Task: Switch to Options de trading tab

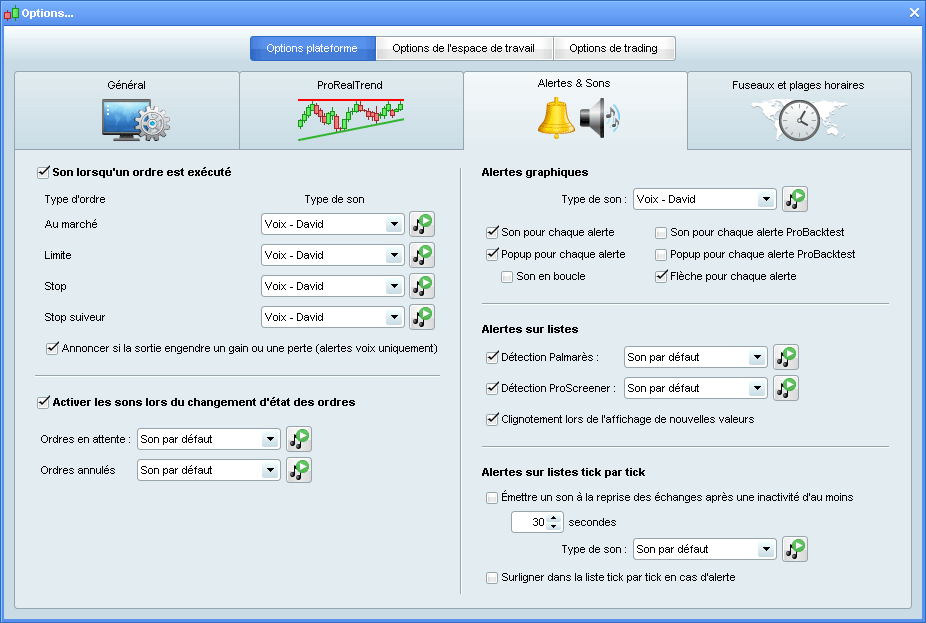Action: pyautogui.click(x=615, y=47)
